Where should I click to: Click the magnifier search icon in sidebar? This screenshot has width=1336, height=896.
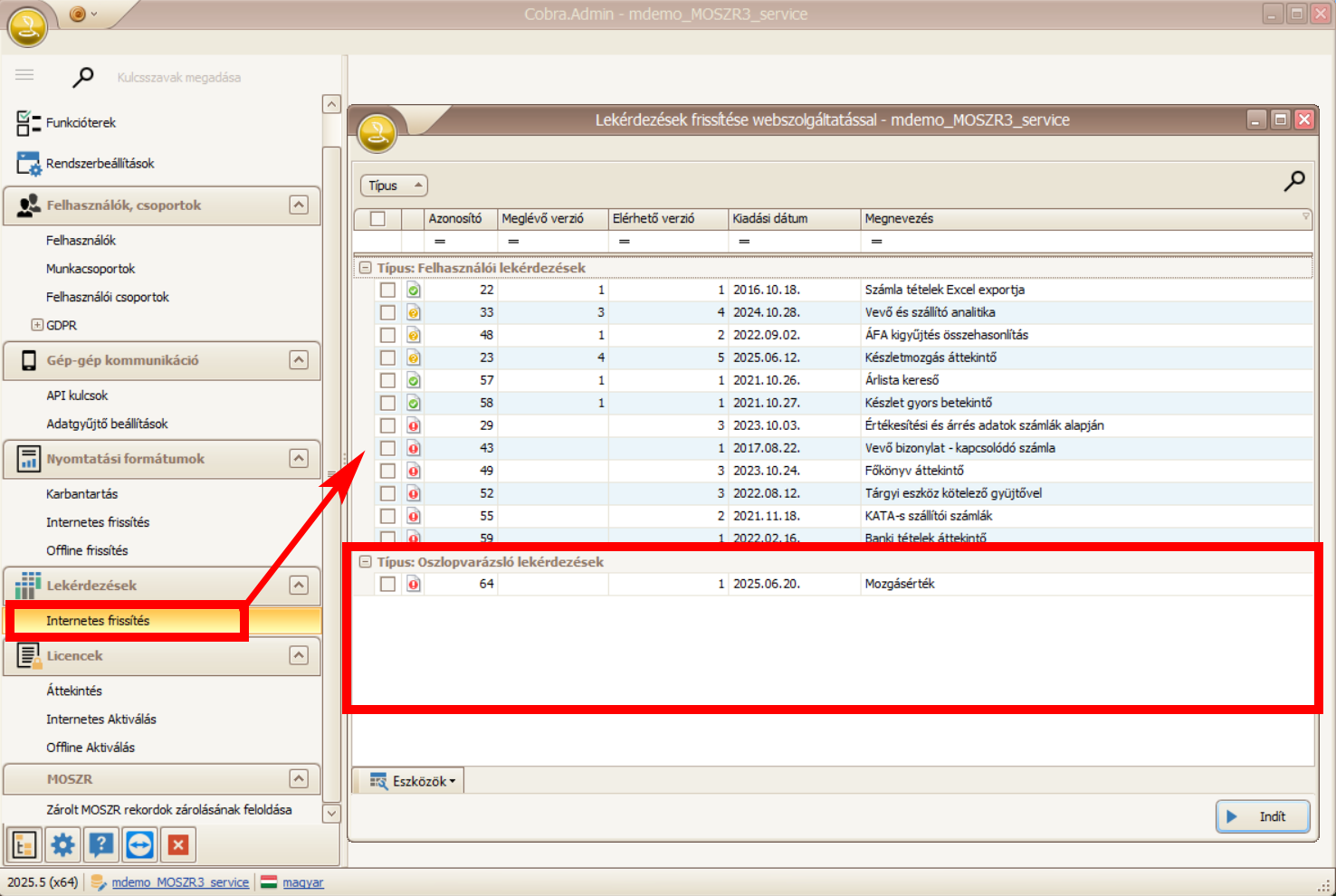click(82, 78)
